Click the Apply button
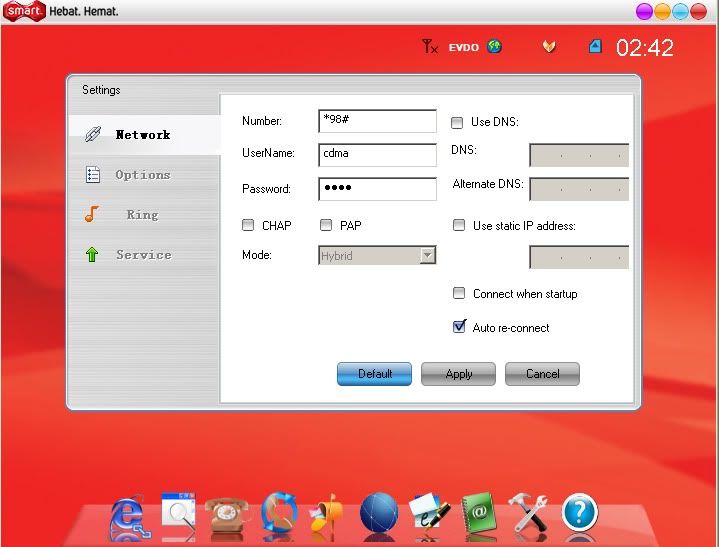This screenshot has width=719, height=547. click(x=458, y=374)
